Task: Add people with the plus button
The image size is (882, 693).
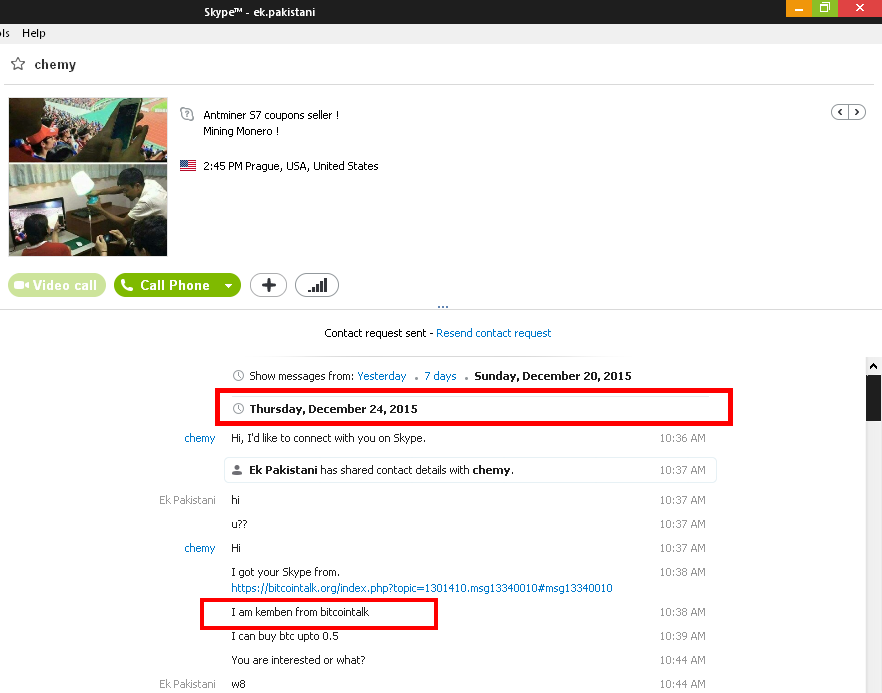Action: tap(268, 285)
